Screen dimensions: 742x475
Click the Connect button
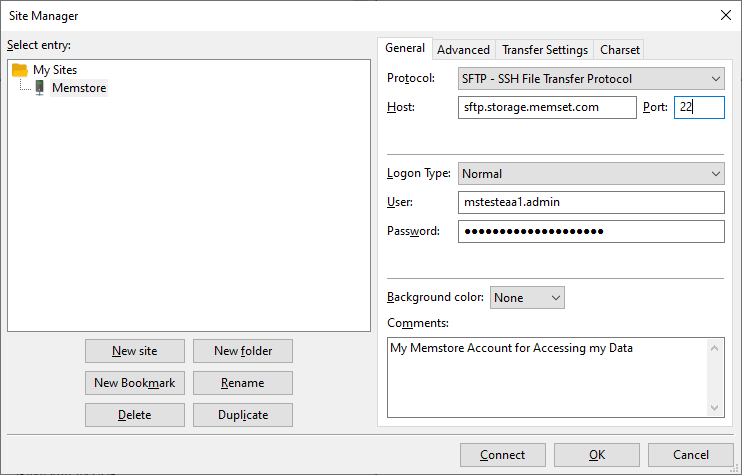(503, 455)
